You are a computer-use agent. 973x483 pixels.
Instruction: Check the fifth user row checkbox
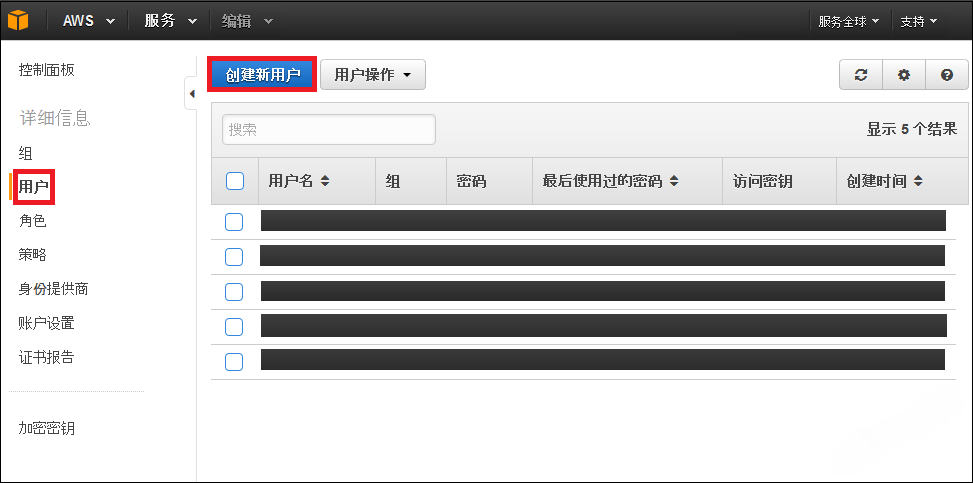[x=234, y=361]
